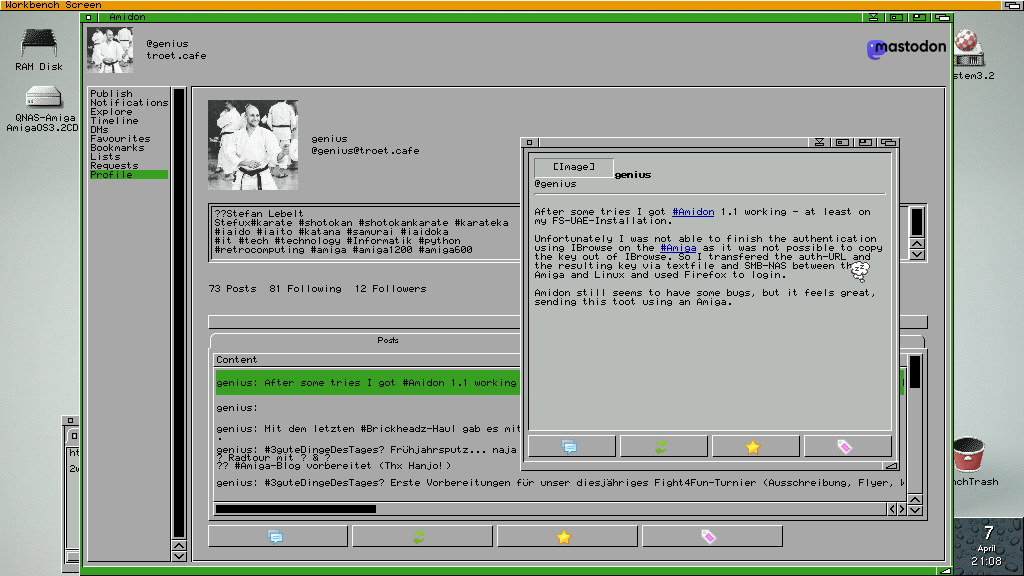Click favourite star button below Posts list
Image resolution: width=1024 pixels, height=576 pixels.
567,536
